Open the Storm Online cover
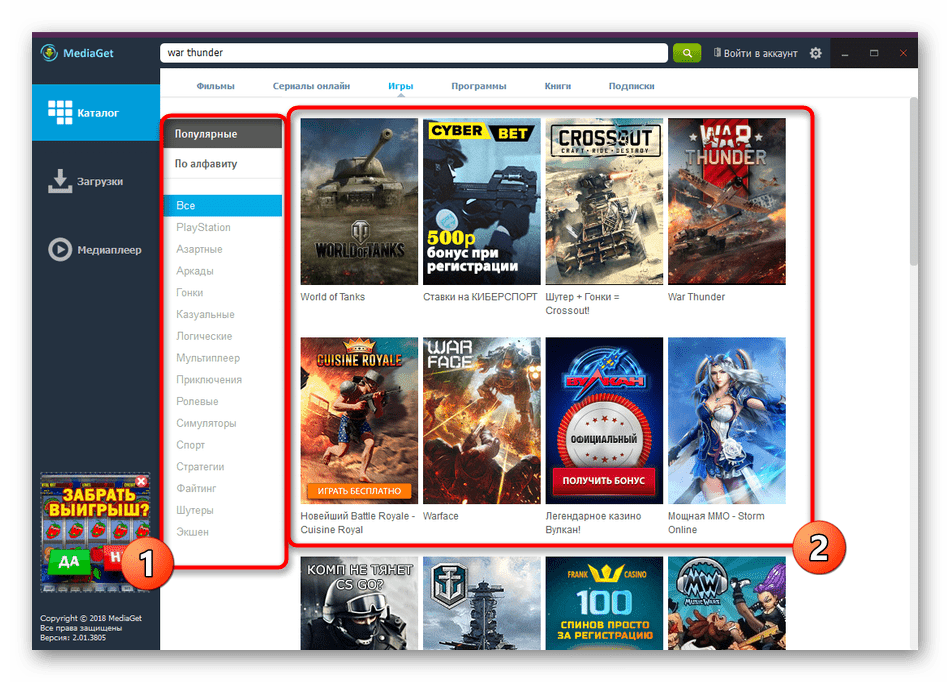The image size is (950, 682). pos(726,420)
